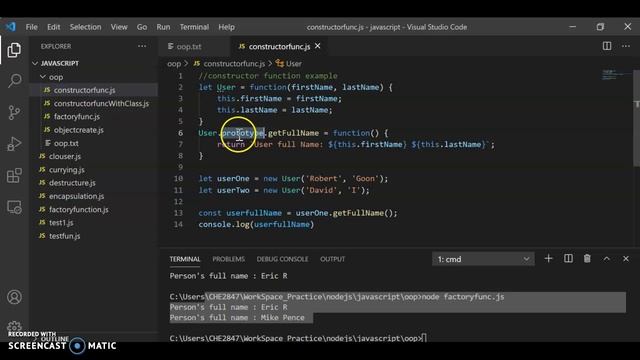640x360 pixels.
Task: Maximize the terminal panel size
Action: coord(607,259)
